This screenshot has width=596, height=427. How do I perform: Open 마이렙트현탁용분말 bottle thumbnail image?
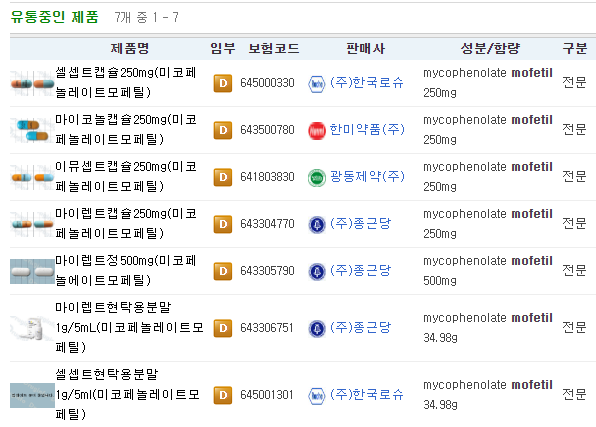point(32,328)
